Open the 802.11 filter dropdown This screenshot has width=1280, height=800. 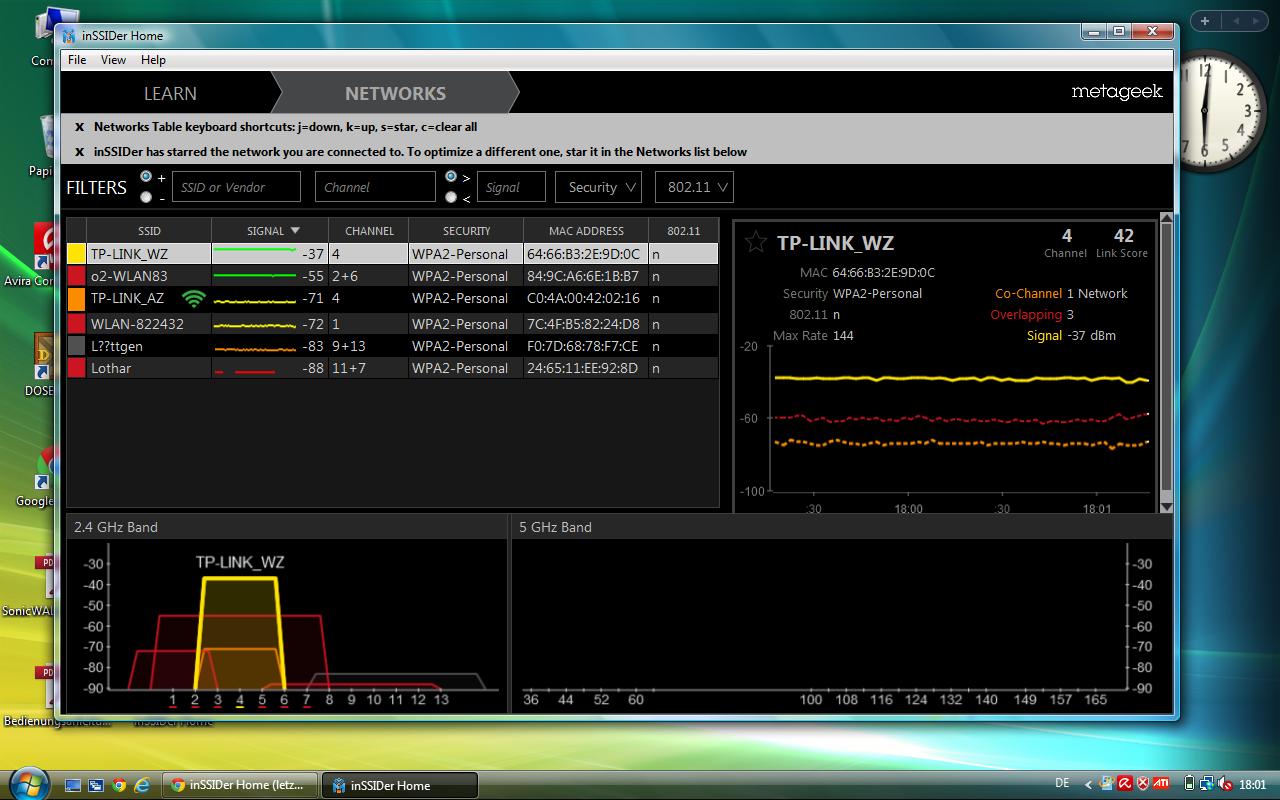(695, 187)
